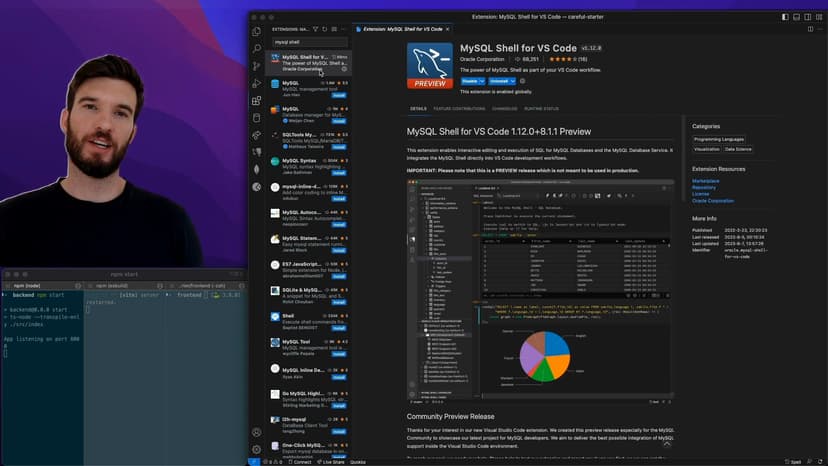Viewport: 828px width, 466px height.
Task: Switch to the Changelog tab
Action: point(505,108)
